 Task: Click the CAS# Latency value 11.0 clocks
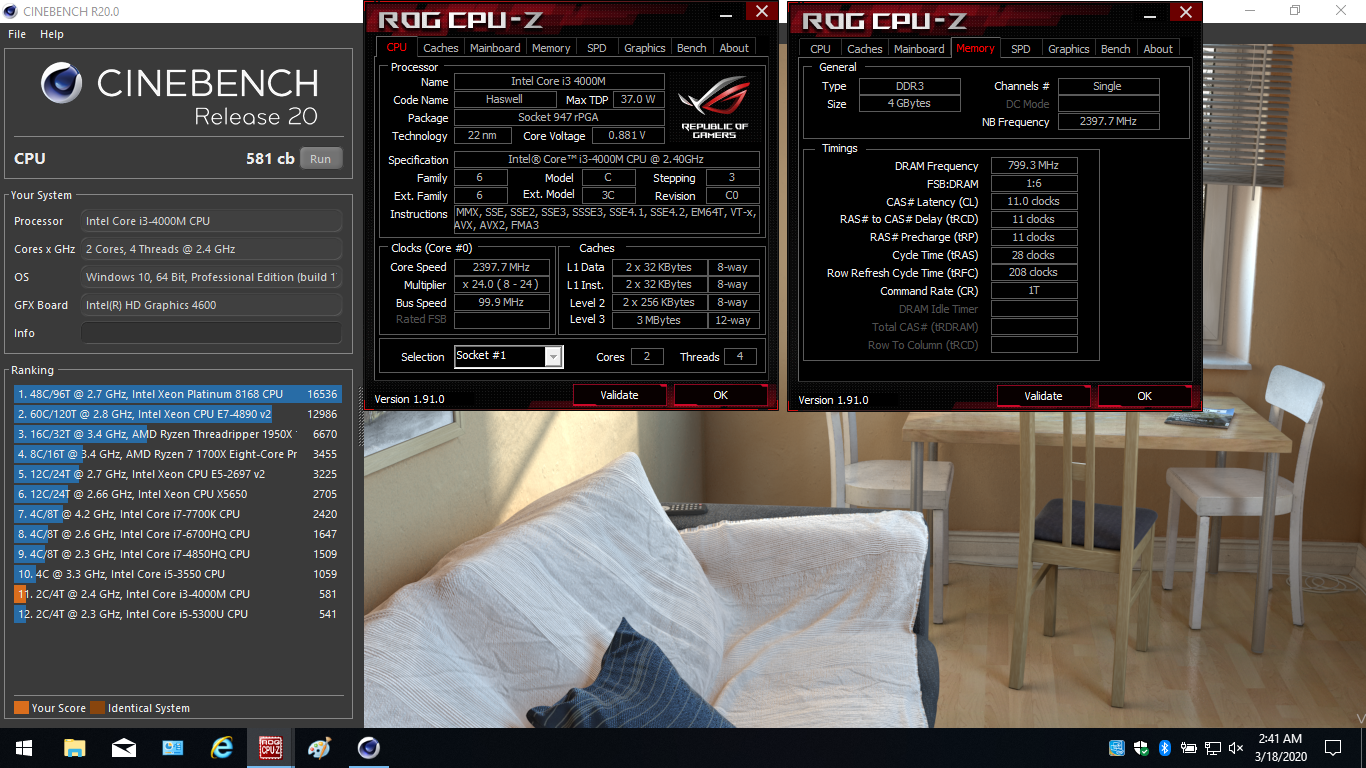pyautogui.click(x=1034, y=202)
